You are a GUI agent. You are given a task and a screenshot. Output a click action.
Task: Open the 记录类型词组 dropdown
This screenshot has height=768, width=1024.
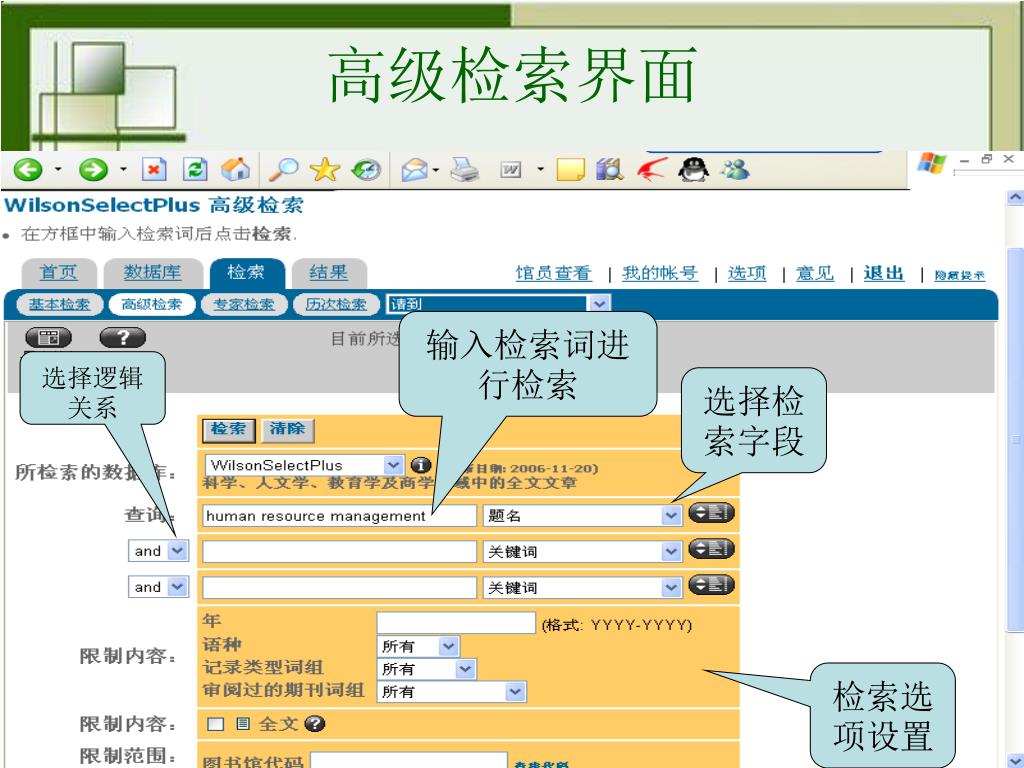[464, 669]
